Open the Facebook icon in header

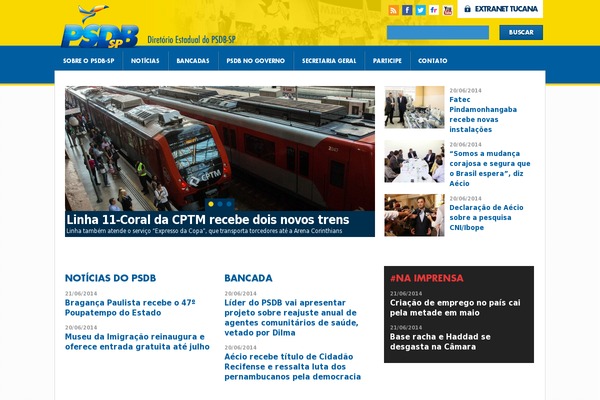tap(407, 10)
